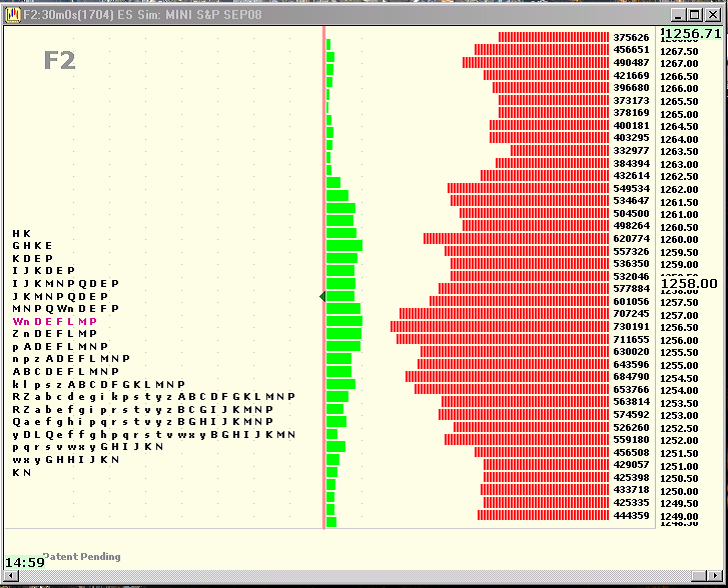Click the dark green price marker triangle
This screenshot has width=728, height=588.
coord(322,296)
